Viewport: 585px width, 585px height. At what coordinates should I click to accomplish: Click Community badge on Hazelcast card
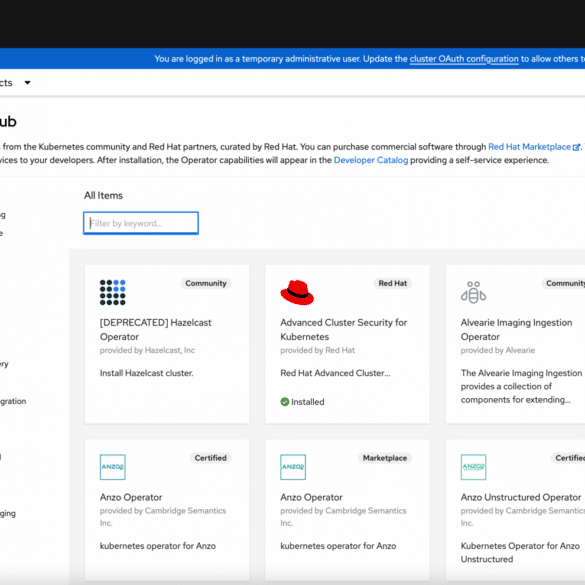[x=206, y=283]
